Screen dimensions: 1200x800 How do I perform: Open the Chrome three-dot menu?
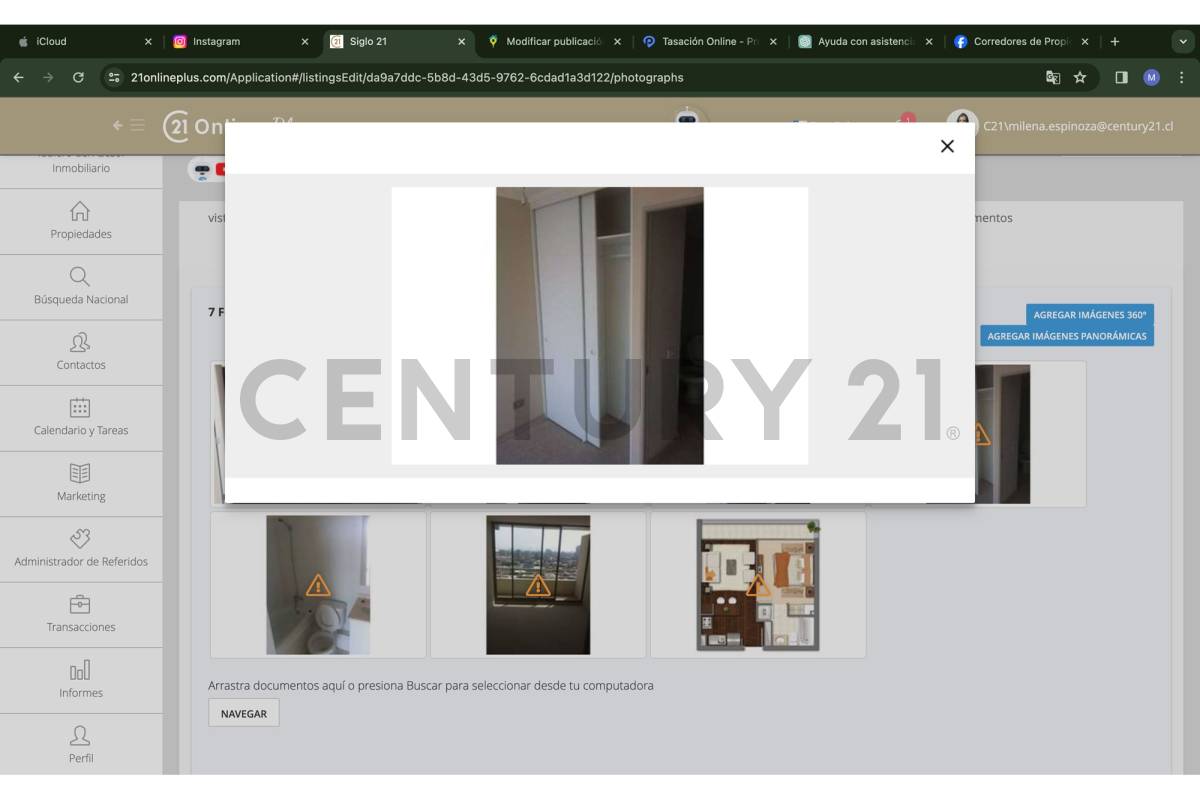point(1181,77)
